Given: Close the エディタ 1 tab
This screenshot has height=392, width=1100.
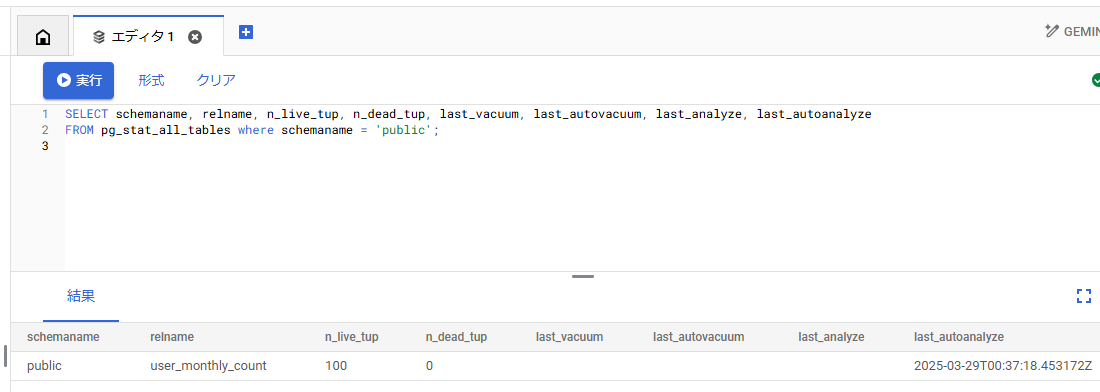Looking at the screenshot, I should tap(195, 37).
